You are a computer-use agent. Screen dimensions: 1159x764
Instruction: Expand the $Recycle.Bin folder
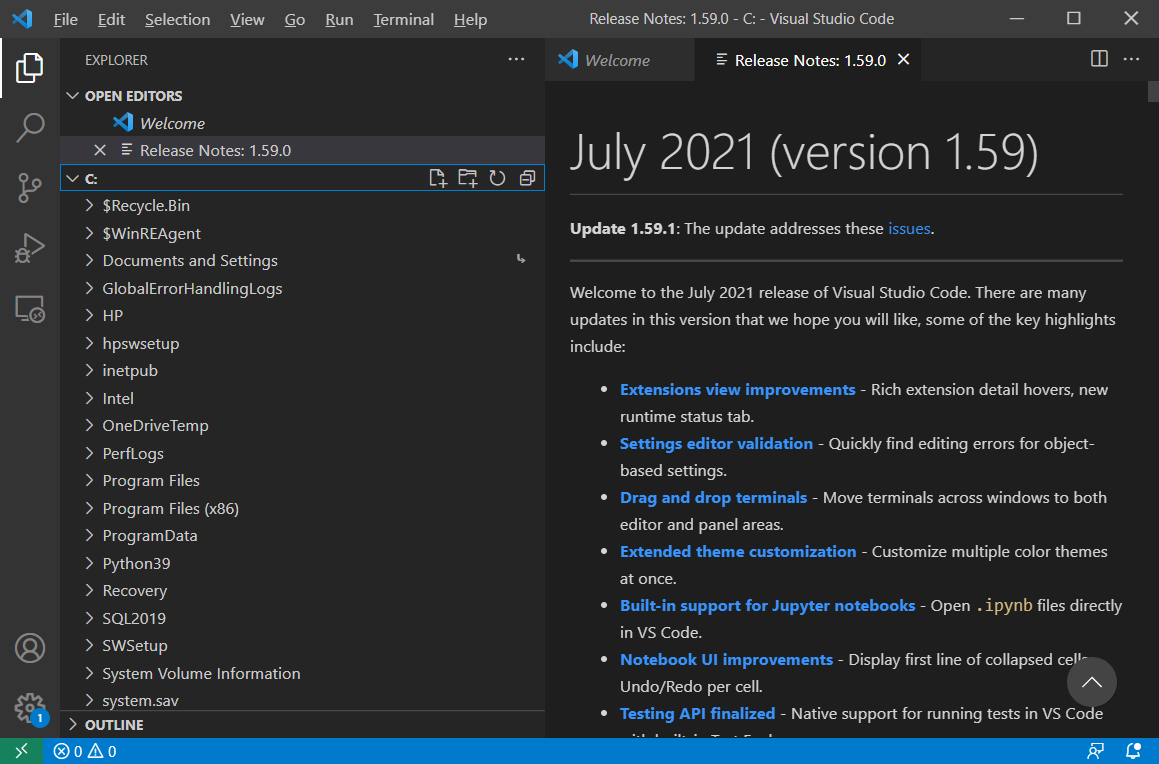click(89, 205)
